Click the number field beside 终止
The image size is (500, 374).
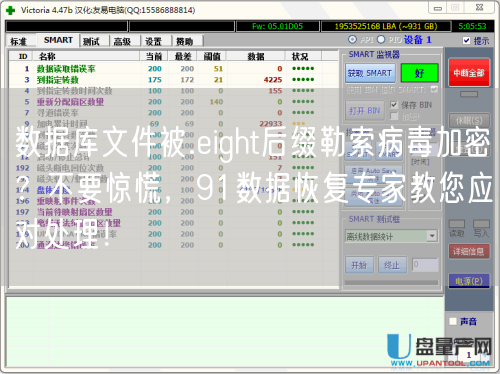coord(425,265)
